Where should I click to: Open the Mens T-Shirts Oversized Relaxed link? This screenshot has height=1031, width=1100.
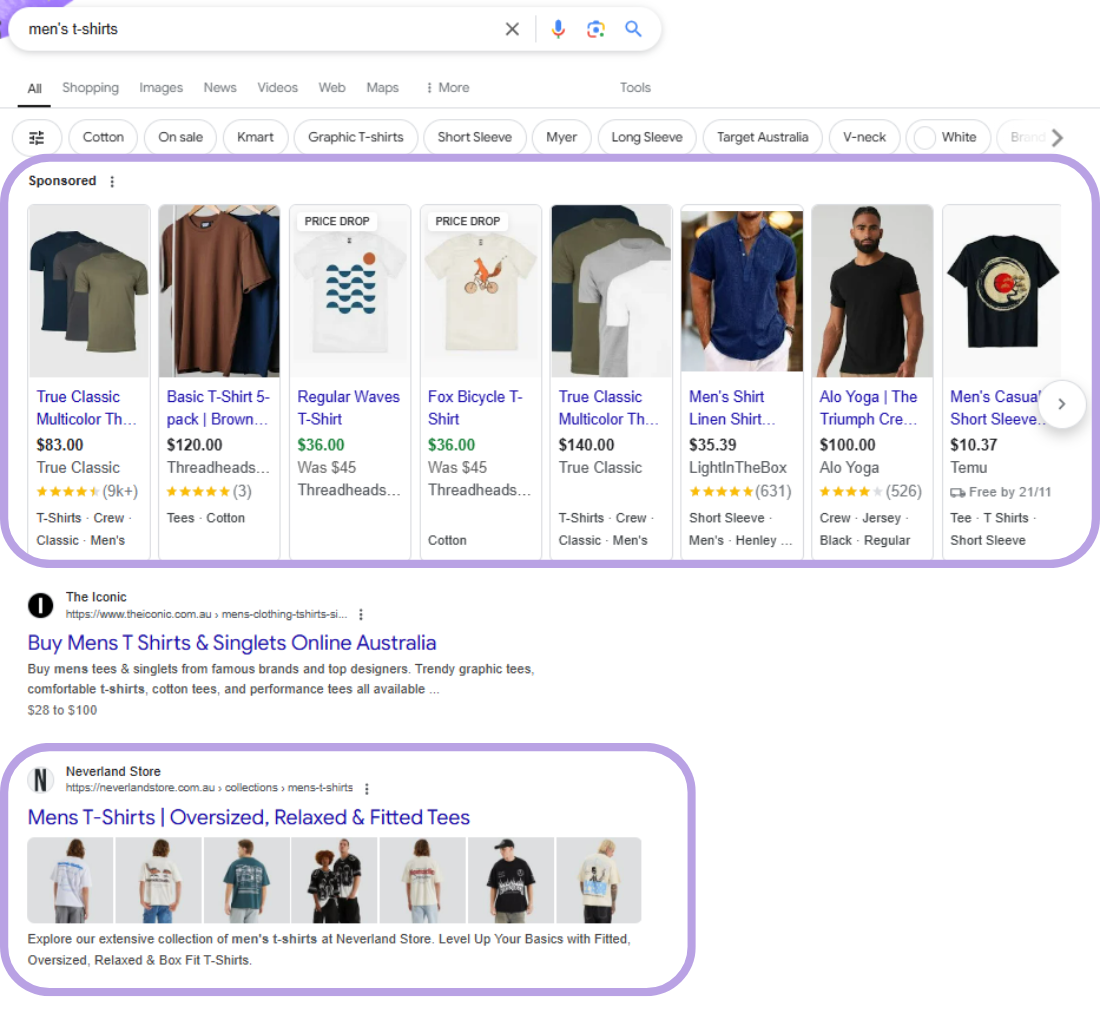249,817
